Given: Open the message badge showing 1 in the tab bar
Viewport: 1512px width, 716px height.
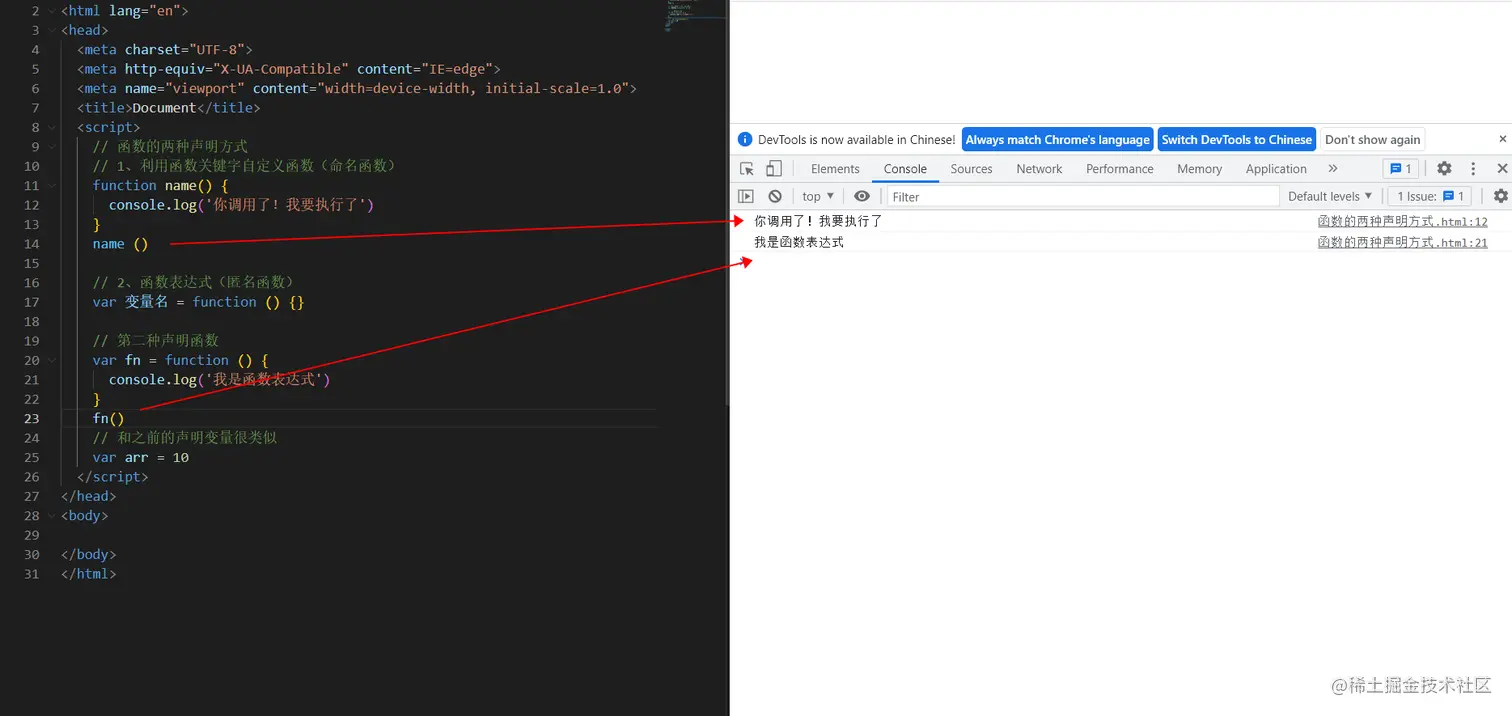Looking at the screenshot, I should click(x=1400, y=169).
